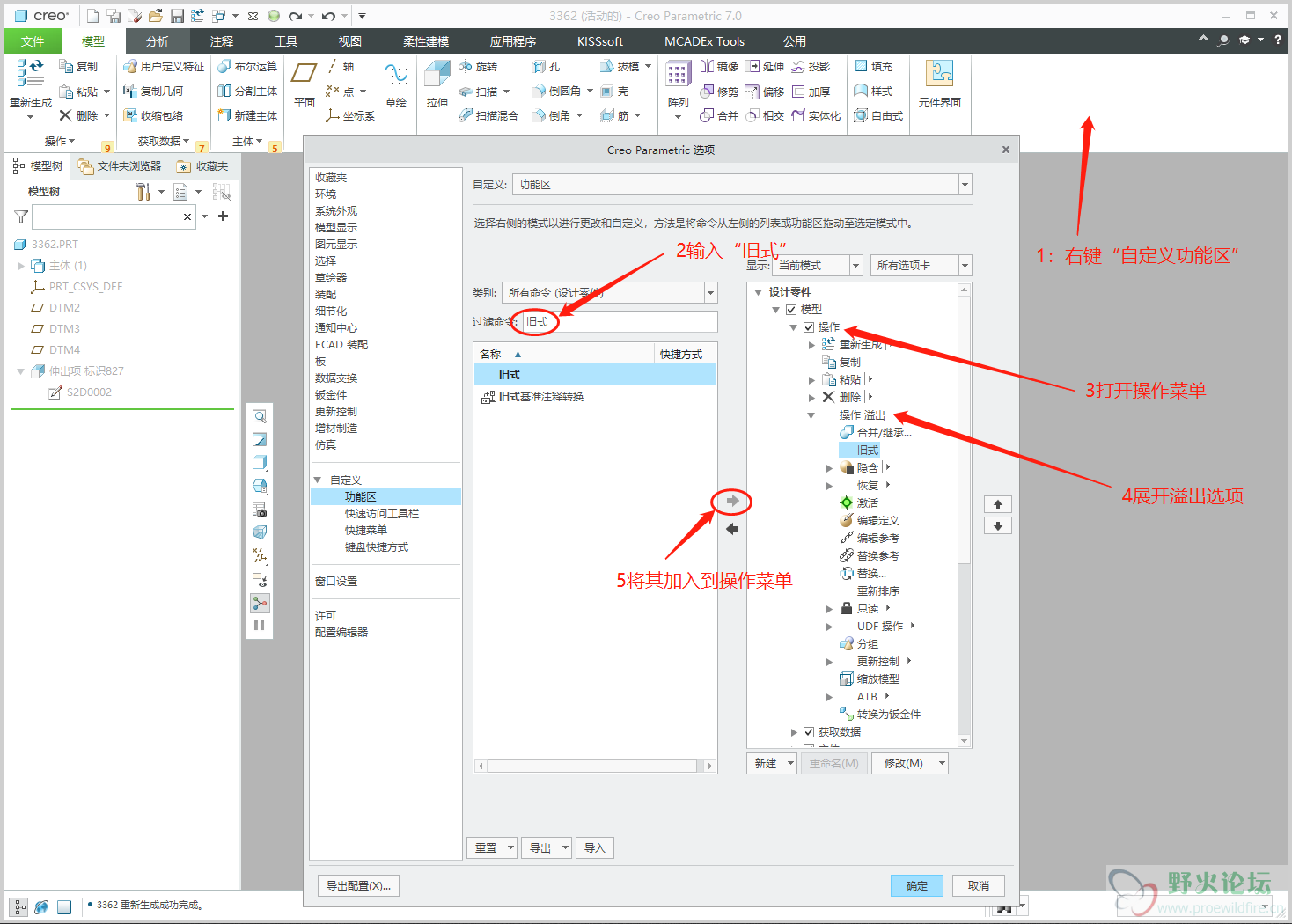The height and width of the screenshot is (924, 1292).
Task: Select the 孔 (Hole) tool
Action: point(546,67)
